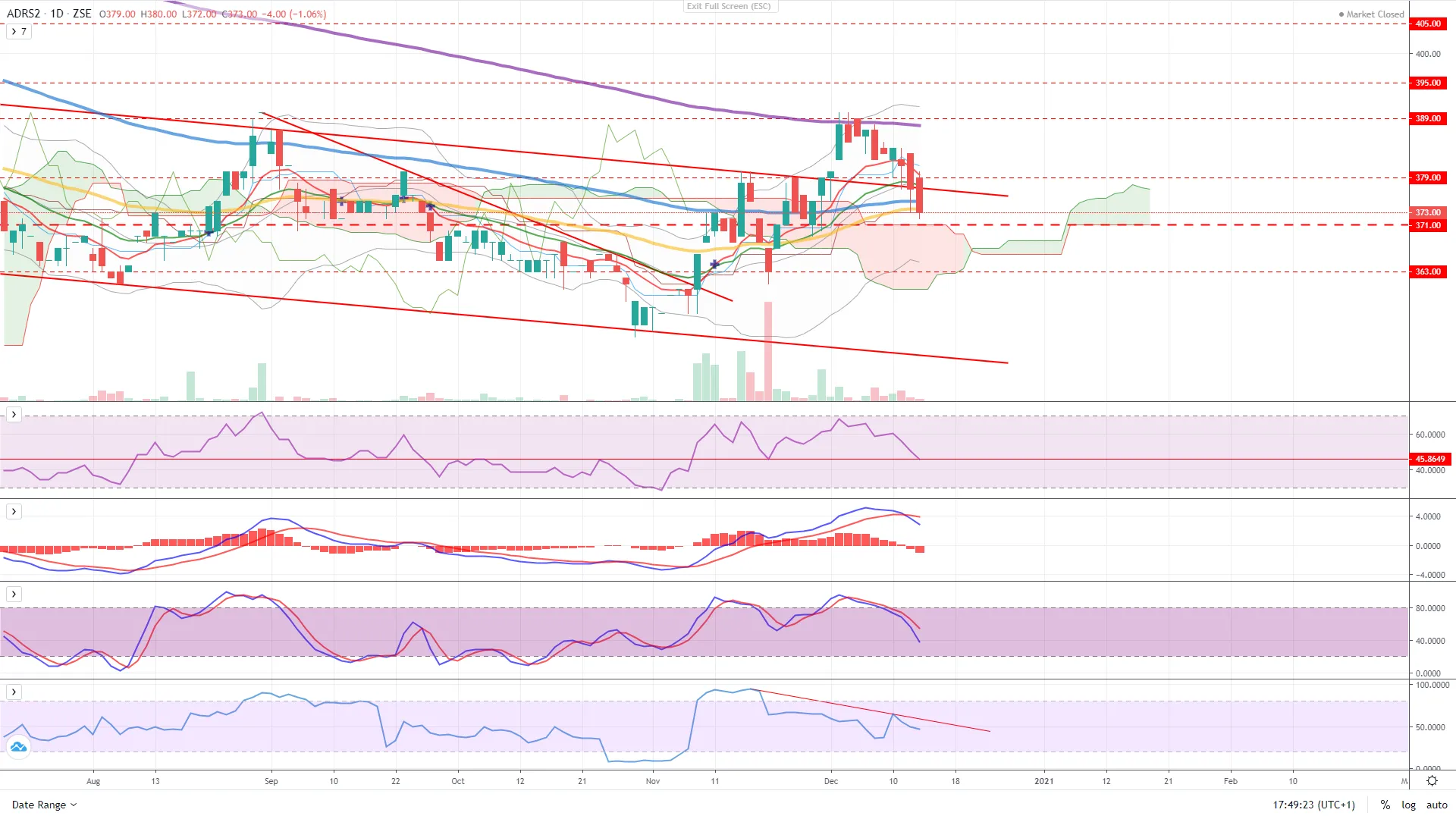1456x819 pixels.
Task: Click the 363.00 red price label
Action: (x=1428, y=271)
